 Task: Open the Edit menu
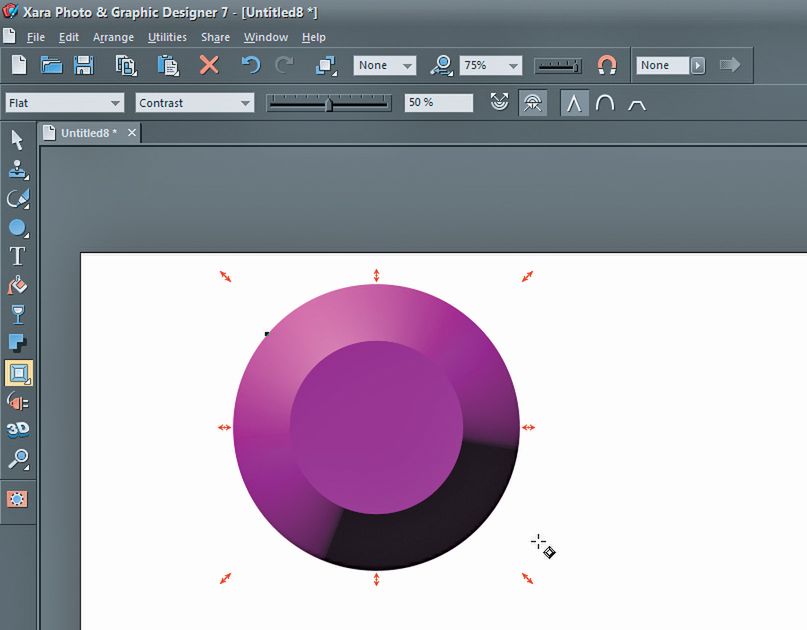click(68, 37)
